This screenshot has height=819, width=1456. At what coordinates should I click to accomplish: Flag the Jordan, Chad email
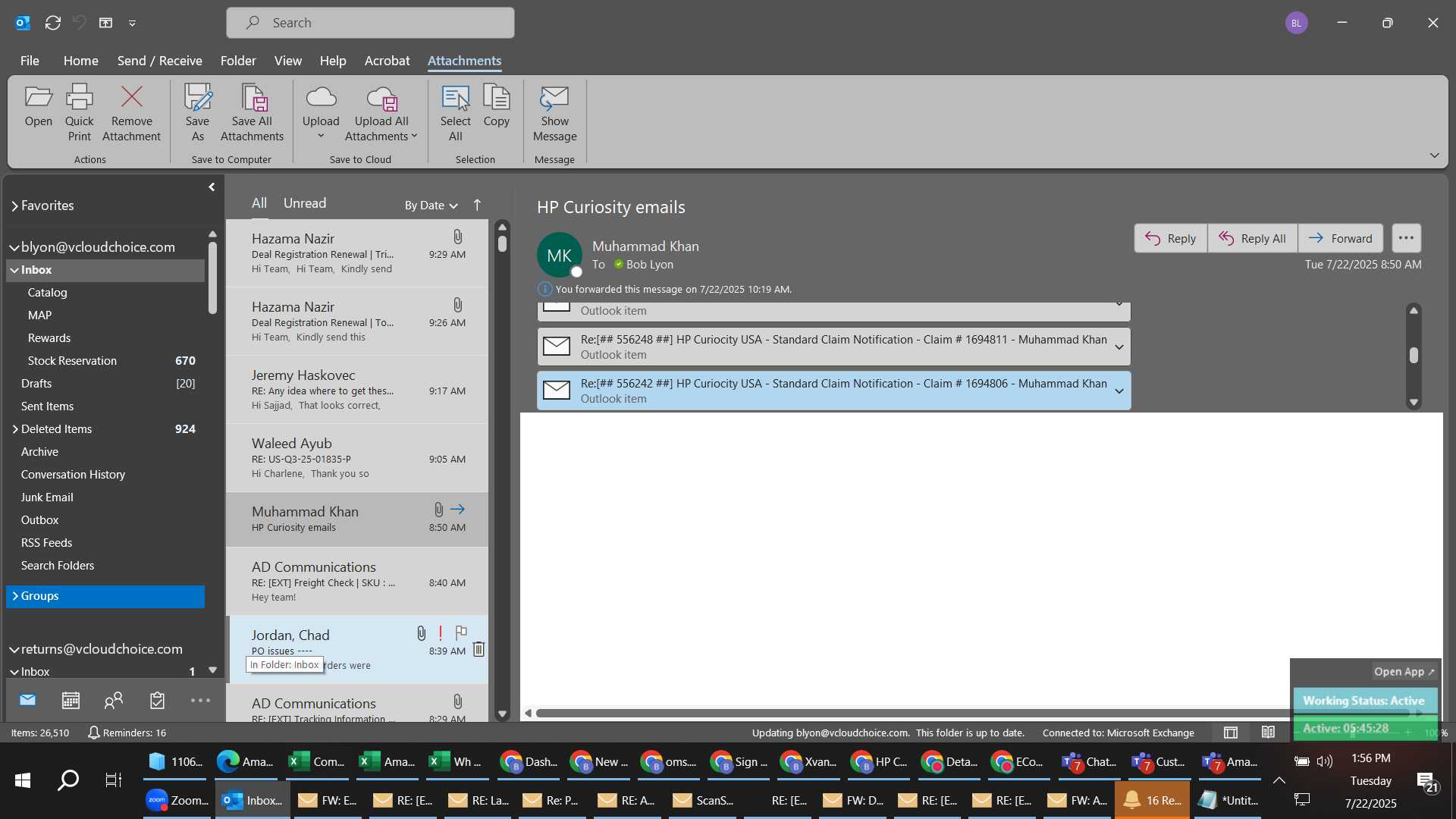point(460,632)
